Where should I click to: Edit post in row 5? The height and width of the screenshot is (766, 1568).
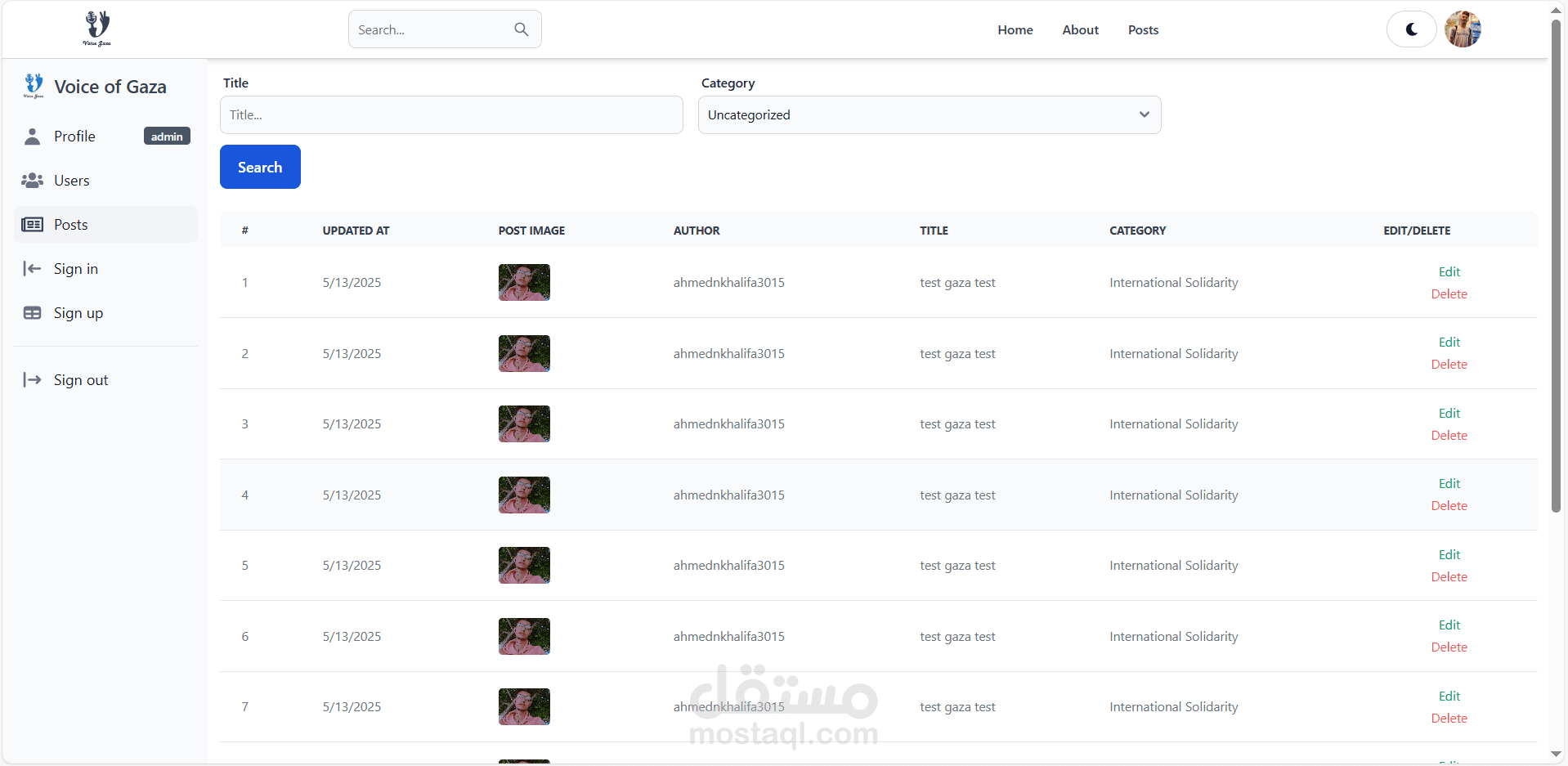tap(1449, 554)
